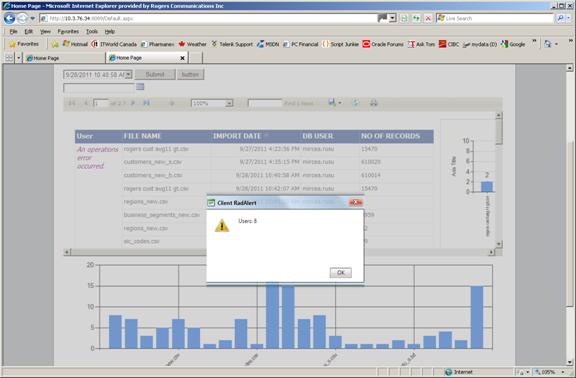576x378 pixels.
Task: Open the Google favorite
Action: point(513,44)
